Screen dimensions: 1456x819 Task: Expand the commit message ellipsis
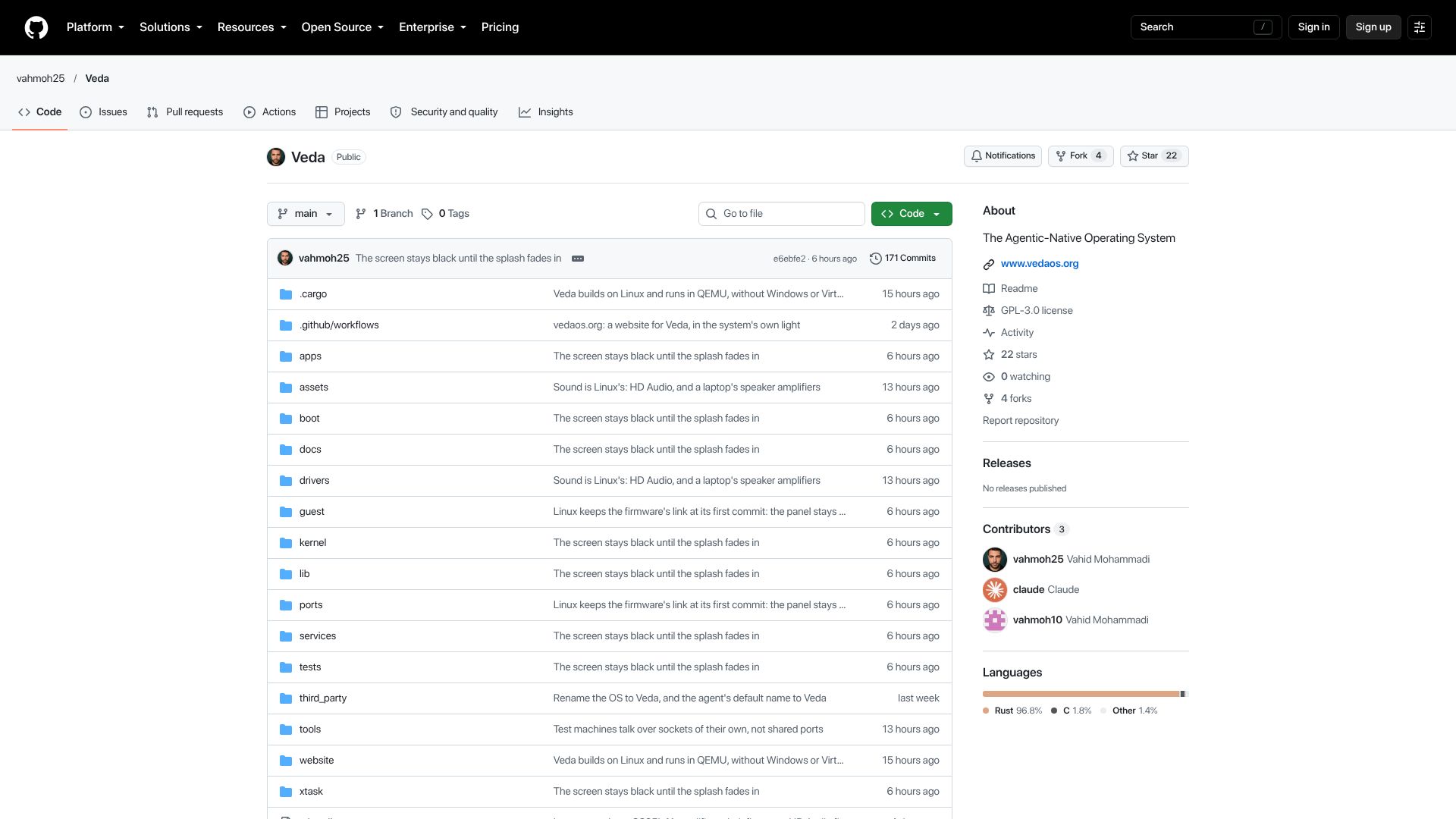[x=578, y=259]
